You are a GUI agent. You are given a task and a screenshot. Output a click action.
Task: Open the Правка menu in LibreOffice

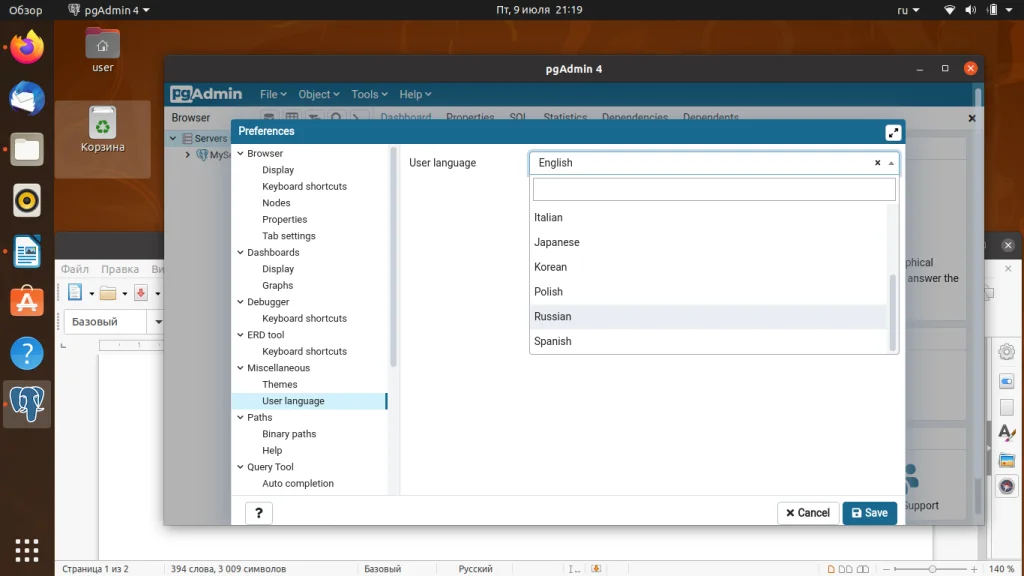point(120,268)
